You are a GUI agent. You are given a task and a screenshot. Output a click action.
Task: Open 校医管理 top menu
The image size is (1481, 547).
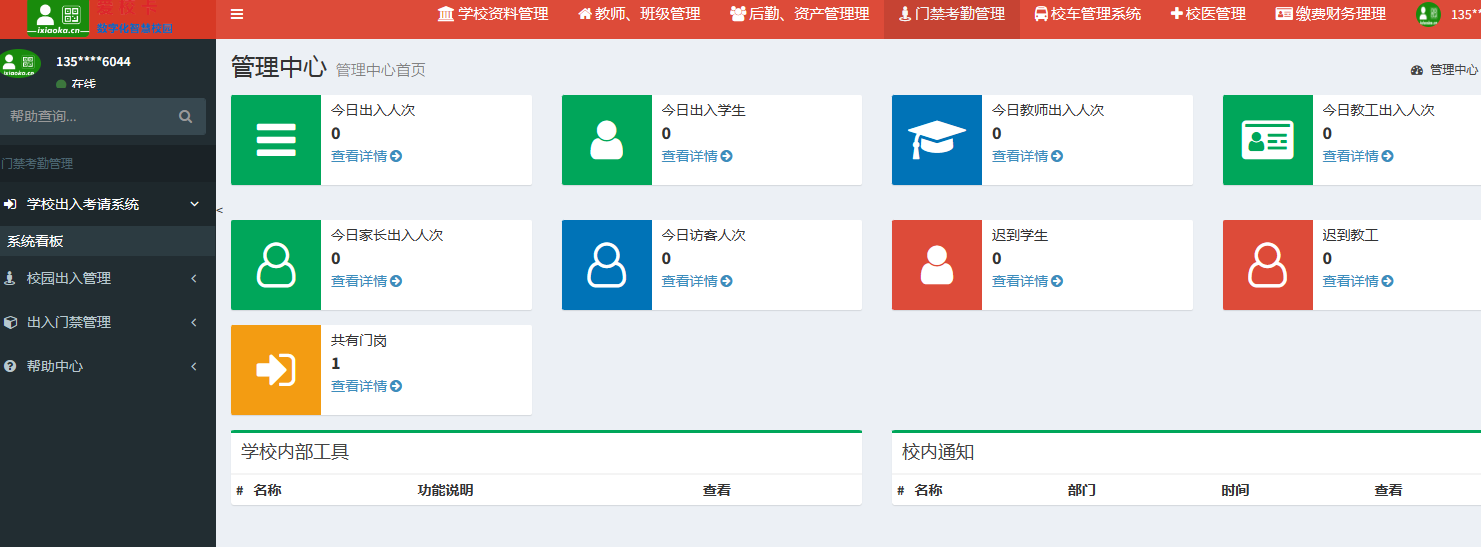(1208, 14)
